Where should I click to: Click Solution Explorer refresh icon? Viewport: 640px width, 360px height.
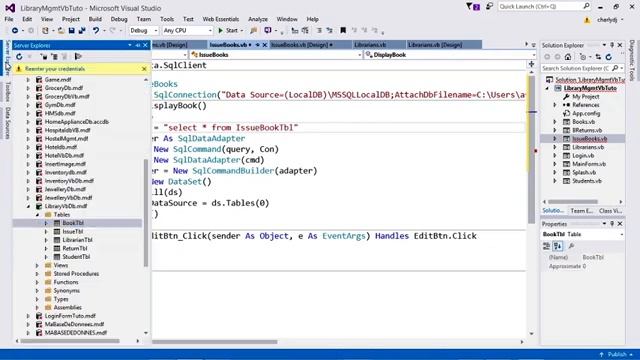tap(609, 57)
